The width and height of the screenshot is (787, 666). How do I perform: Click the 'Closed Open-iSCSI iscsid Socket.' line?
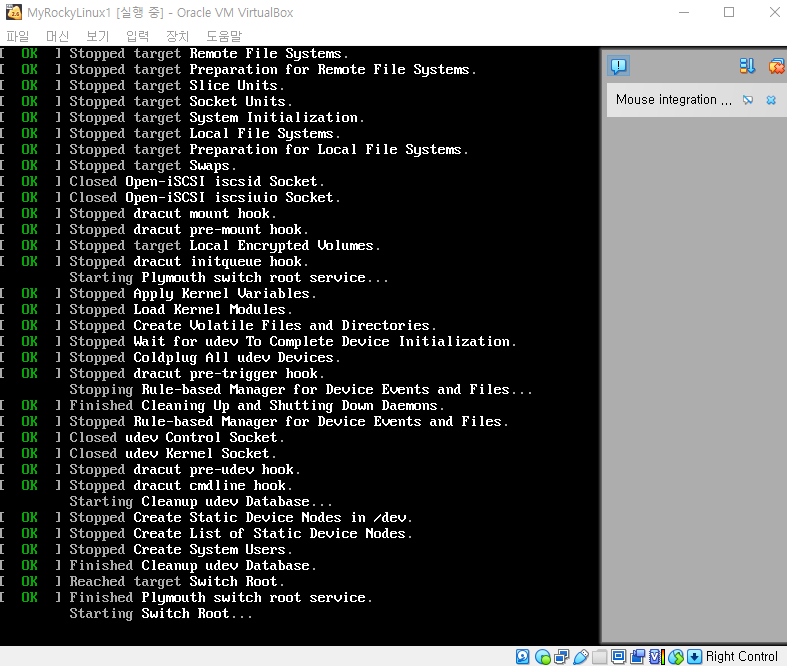[197, 182]
